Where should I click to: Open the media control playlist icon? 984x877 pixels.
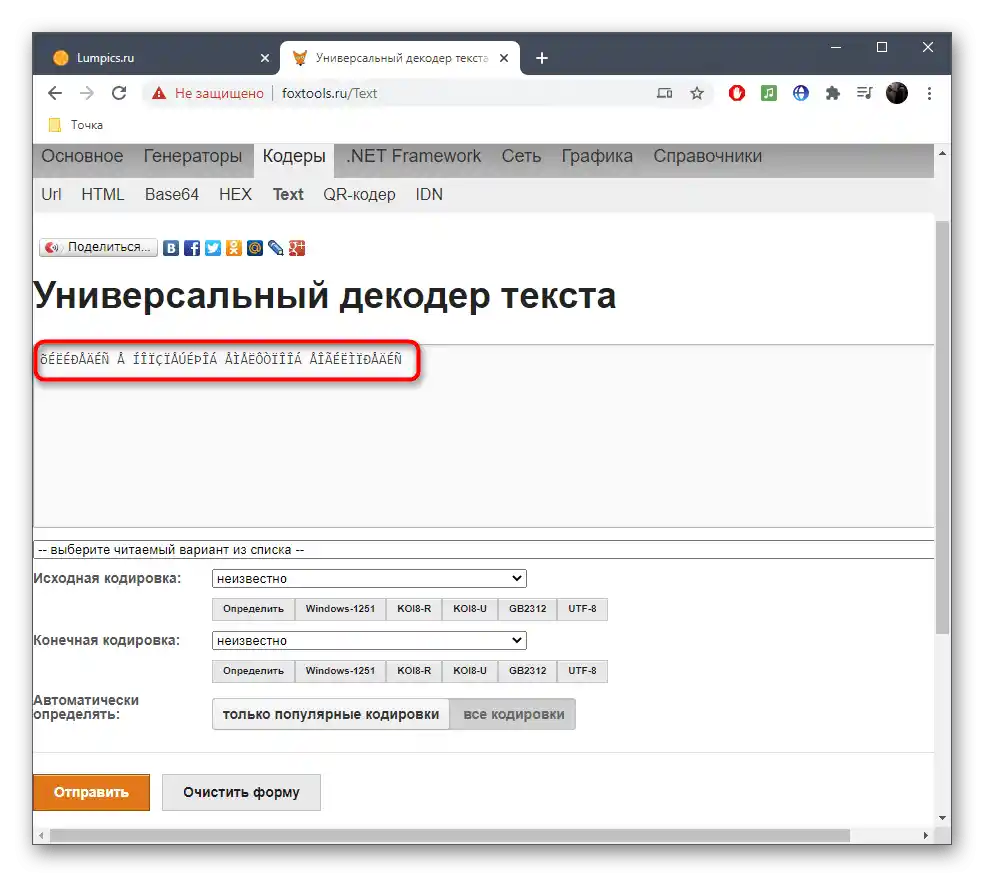tap(865, 94)
